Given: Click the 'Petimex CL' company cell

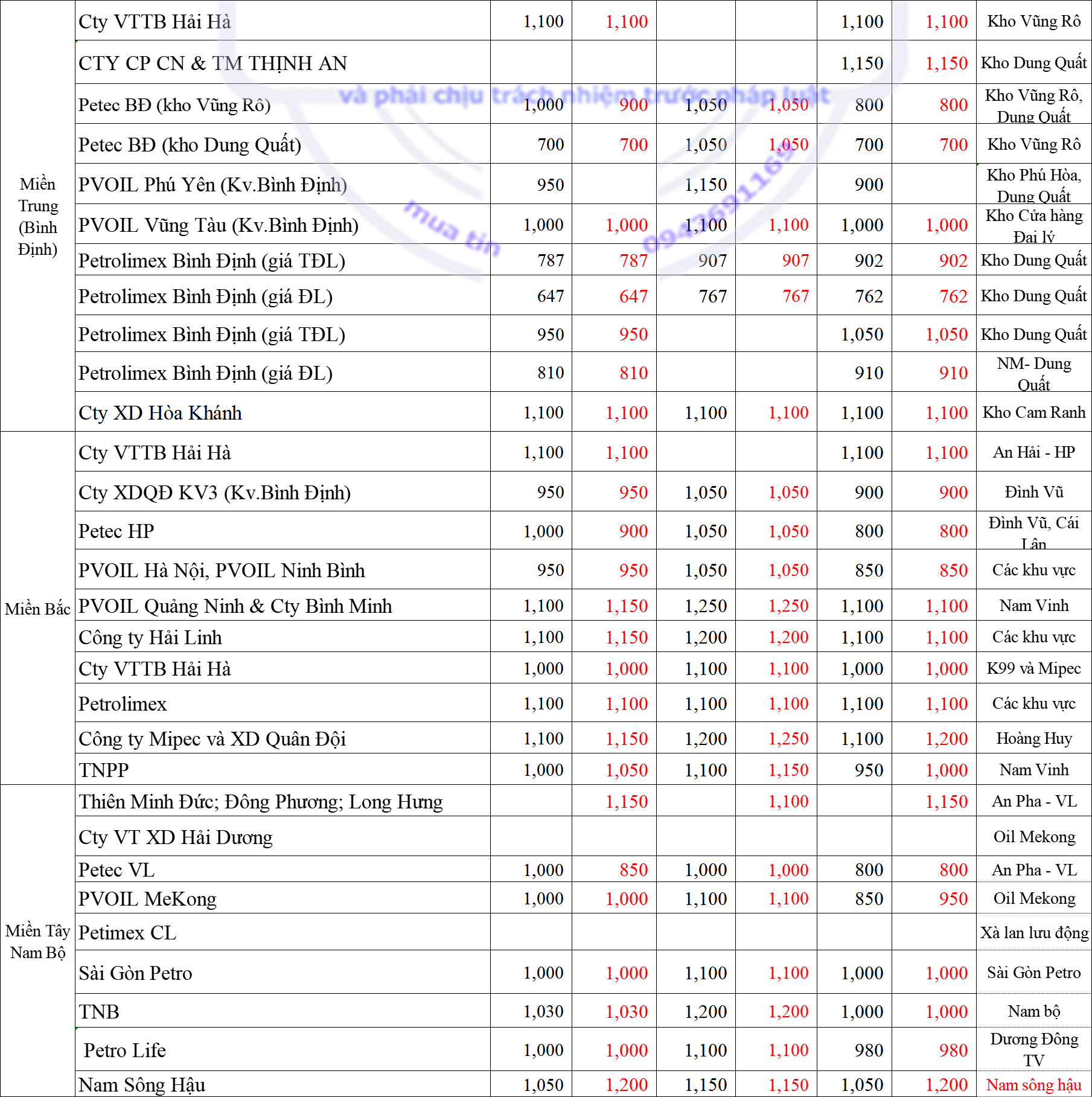Looking at the screenshot, I should pyautogui.click(x=283, y=932).
